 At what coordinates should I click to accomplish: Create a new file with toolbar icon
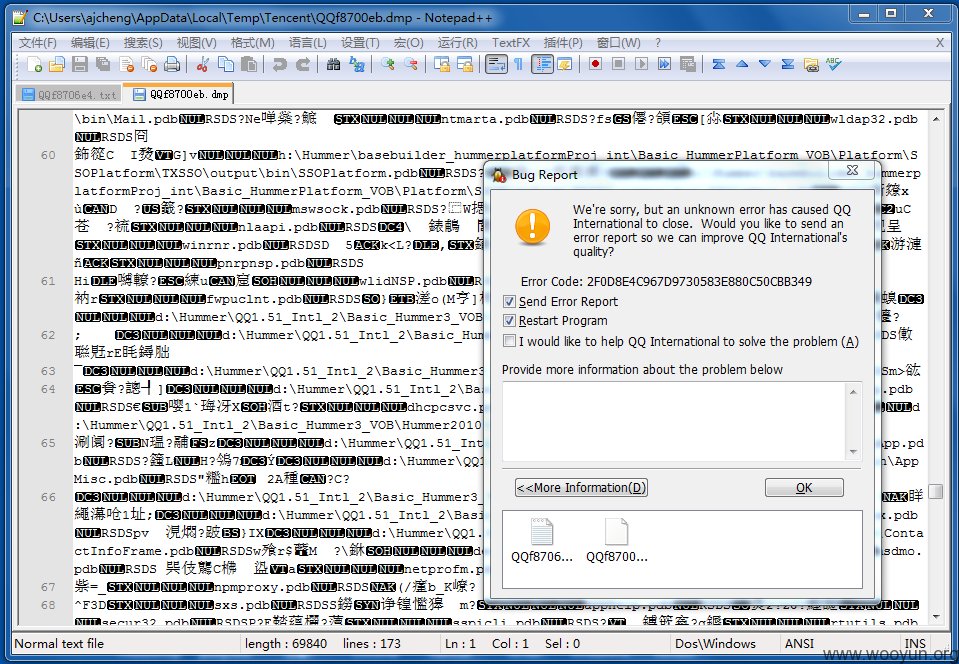[x=34, y=64]
